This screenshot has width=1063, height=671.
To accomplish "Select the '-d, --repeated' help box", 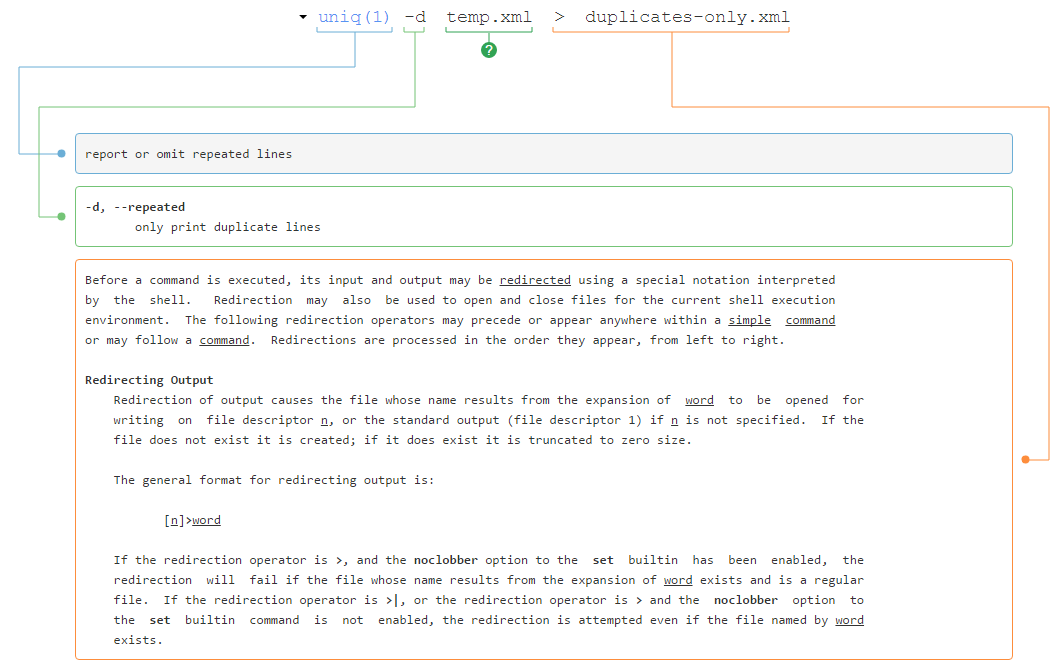I will click(543, 216).
